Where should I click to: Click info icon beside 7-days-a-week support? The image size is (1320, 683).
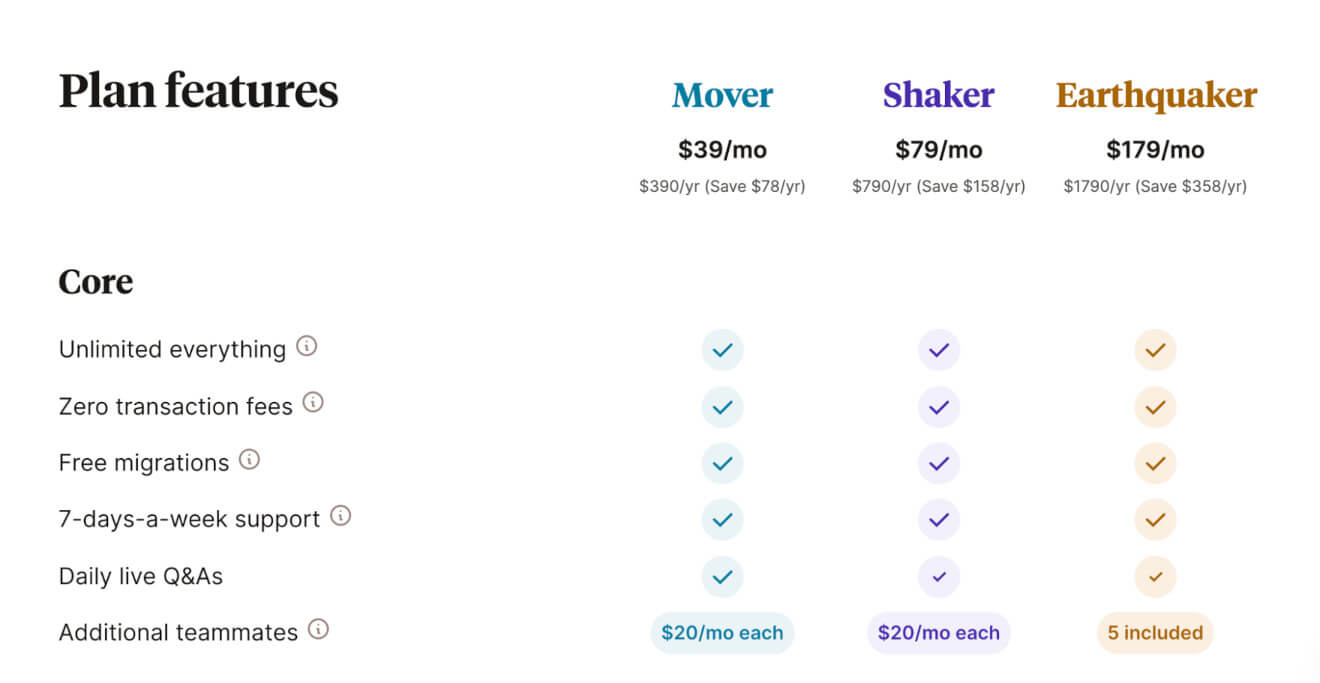341,516
